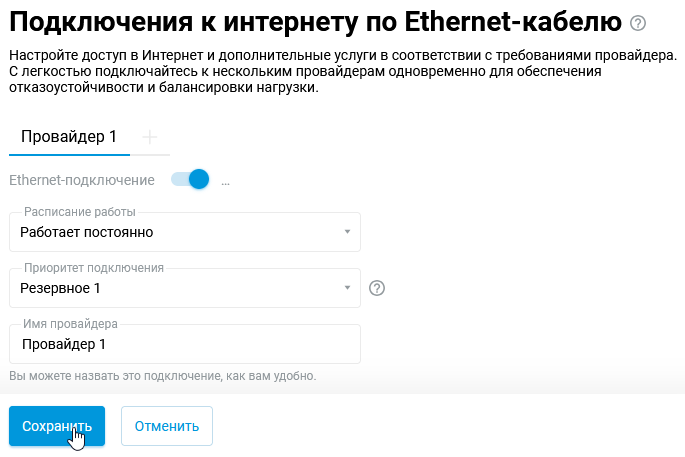The image size is (685, 457).
Task: Select the Провайдер 1 tab
Action: point(69,137)
